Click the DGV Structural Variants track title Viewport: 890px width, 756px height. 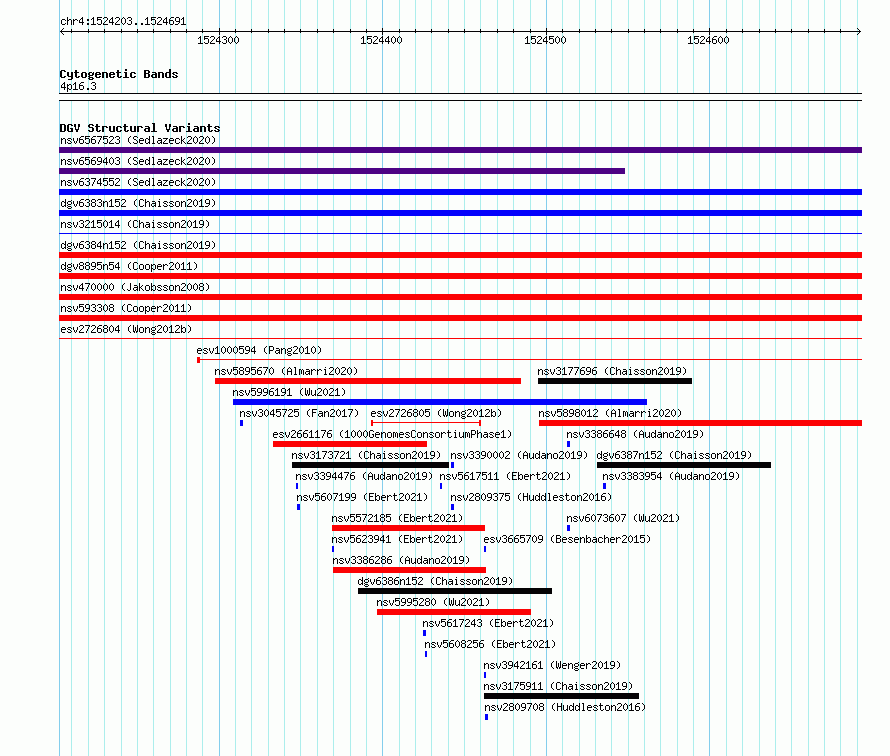[140, 128]
